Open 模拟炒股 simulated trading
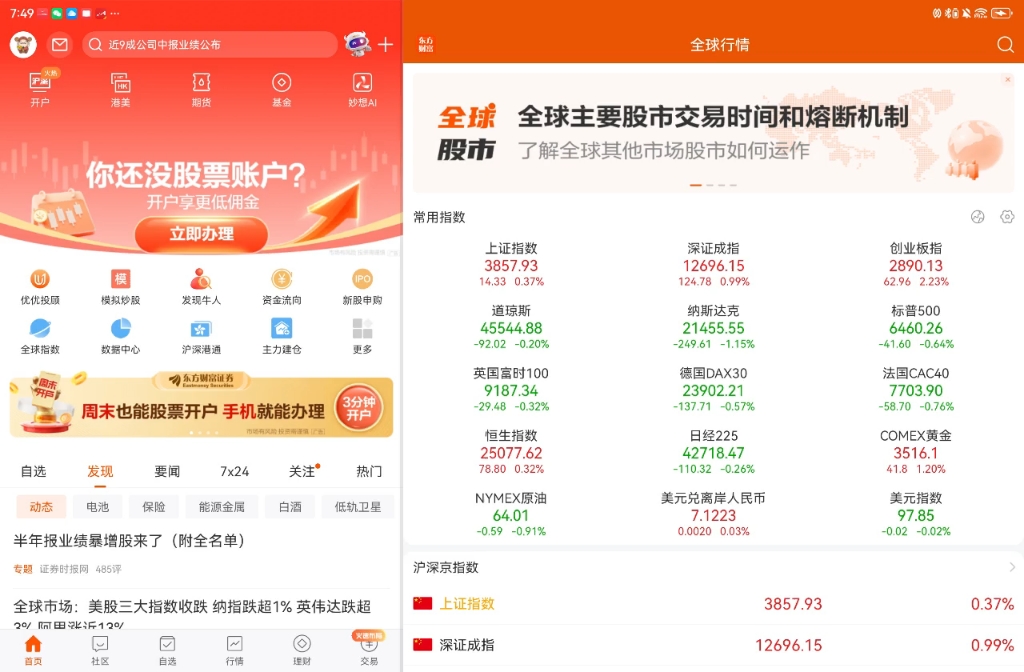The height and width of the screenshot is (672, 1024). pos(121,287)
